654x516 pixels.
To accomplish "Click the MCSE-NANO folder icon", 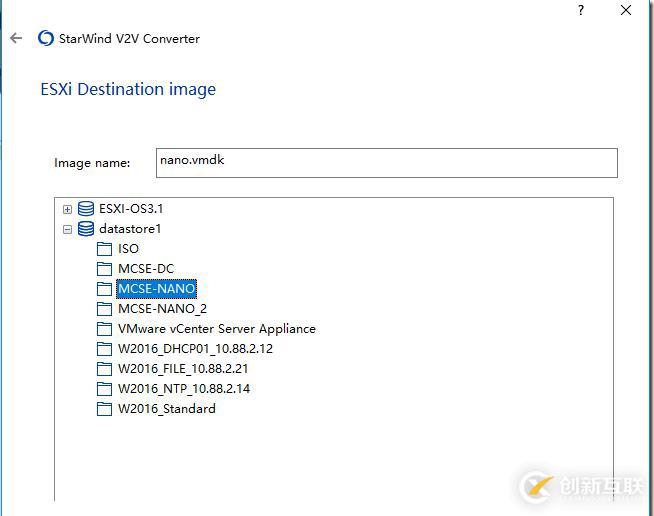I will (104, 289).
